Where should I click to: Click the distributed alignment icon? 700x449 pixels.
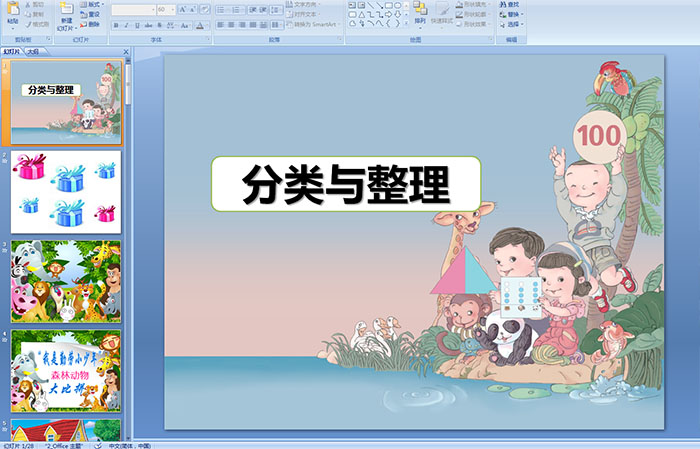[x=263, y=25]
